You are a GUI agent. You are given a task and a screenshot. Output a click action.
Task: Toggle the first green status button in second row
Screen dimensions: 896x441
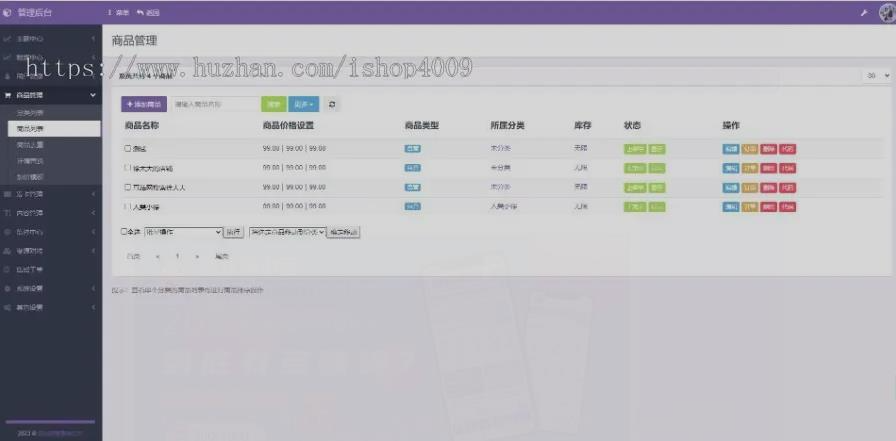coord(635,168)
